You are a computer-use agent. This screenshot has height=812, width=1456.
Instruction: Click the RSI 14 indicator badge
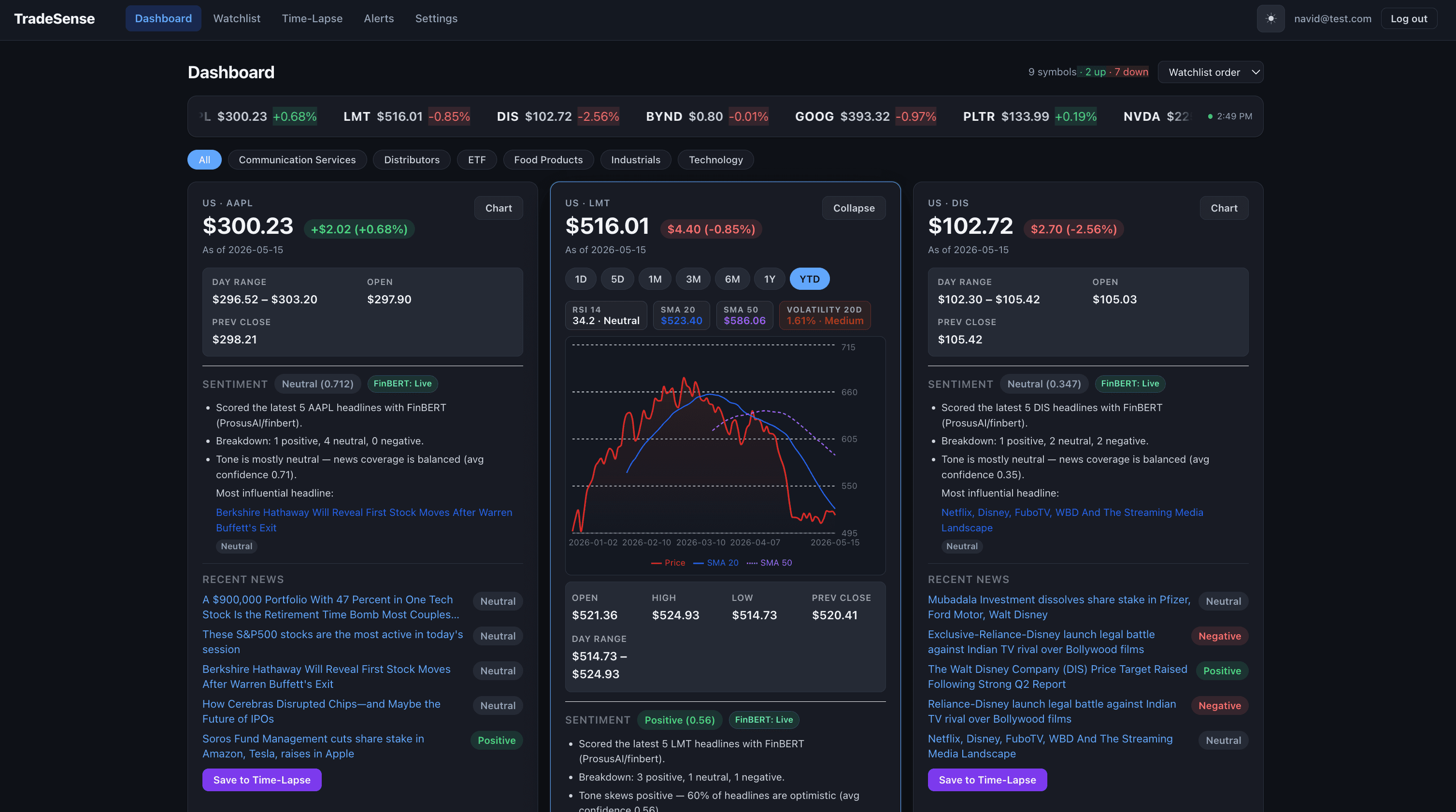coord(606,315)
